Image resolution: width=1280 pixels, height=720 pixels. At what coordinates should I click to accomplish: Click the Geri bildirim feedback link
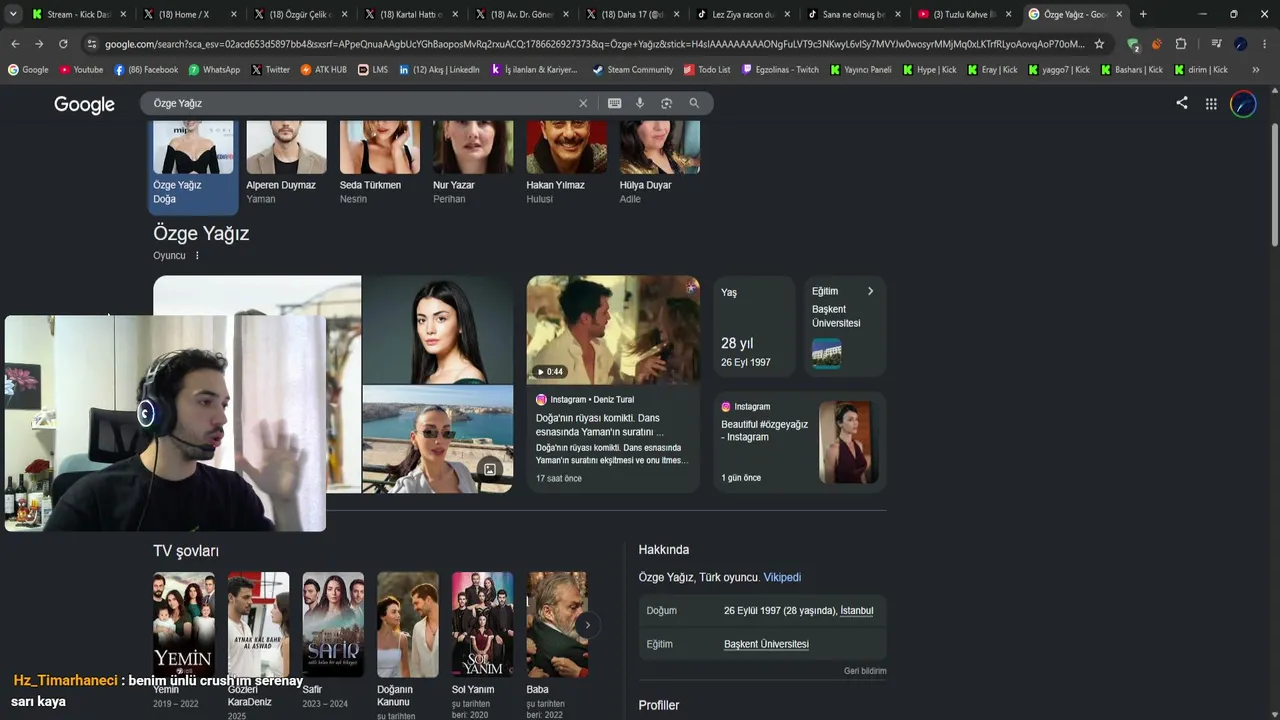pyautogui.click(x=865, y=671)
